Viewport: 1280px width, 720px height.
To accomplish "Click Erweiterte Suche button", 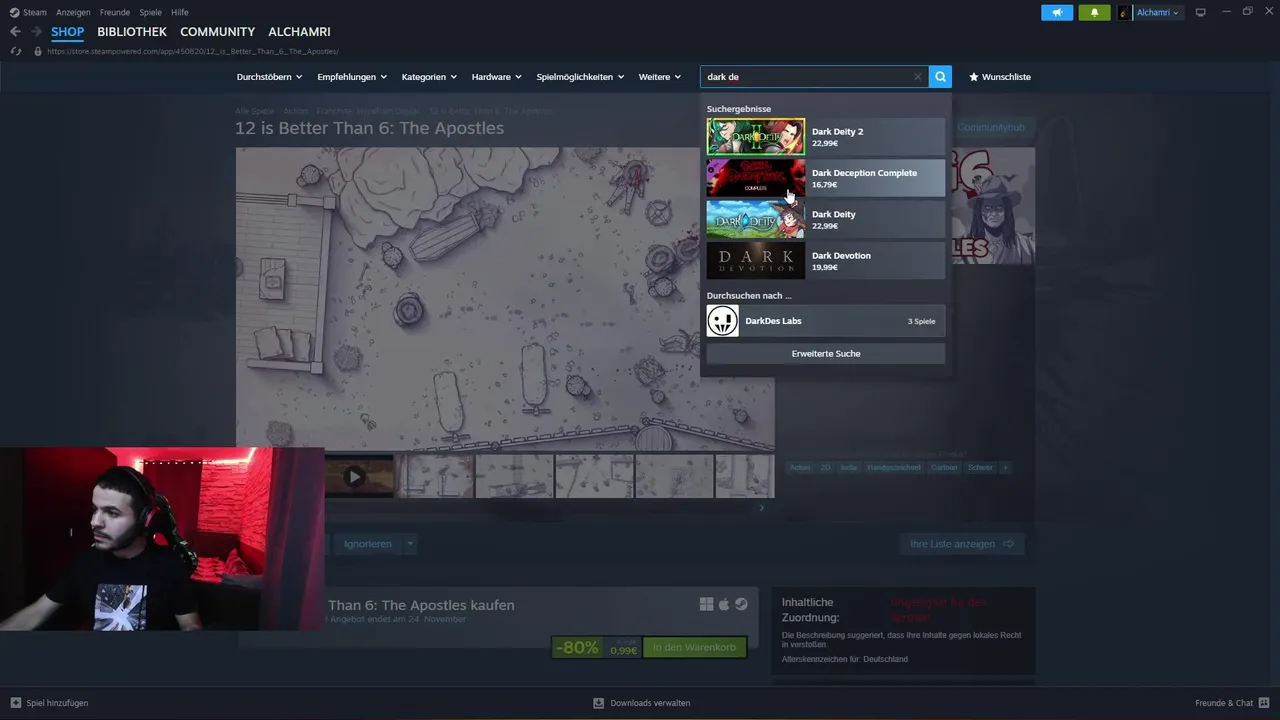I will pos(825,353).
